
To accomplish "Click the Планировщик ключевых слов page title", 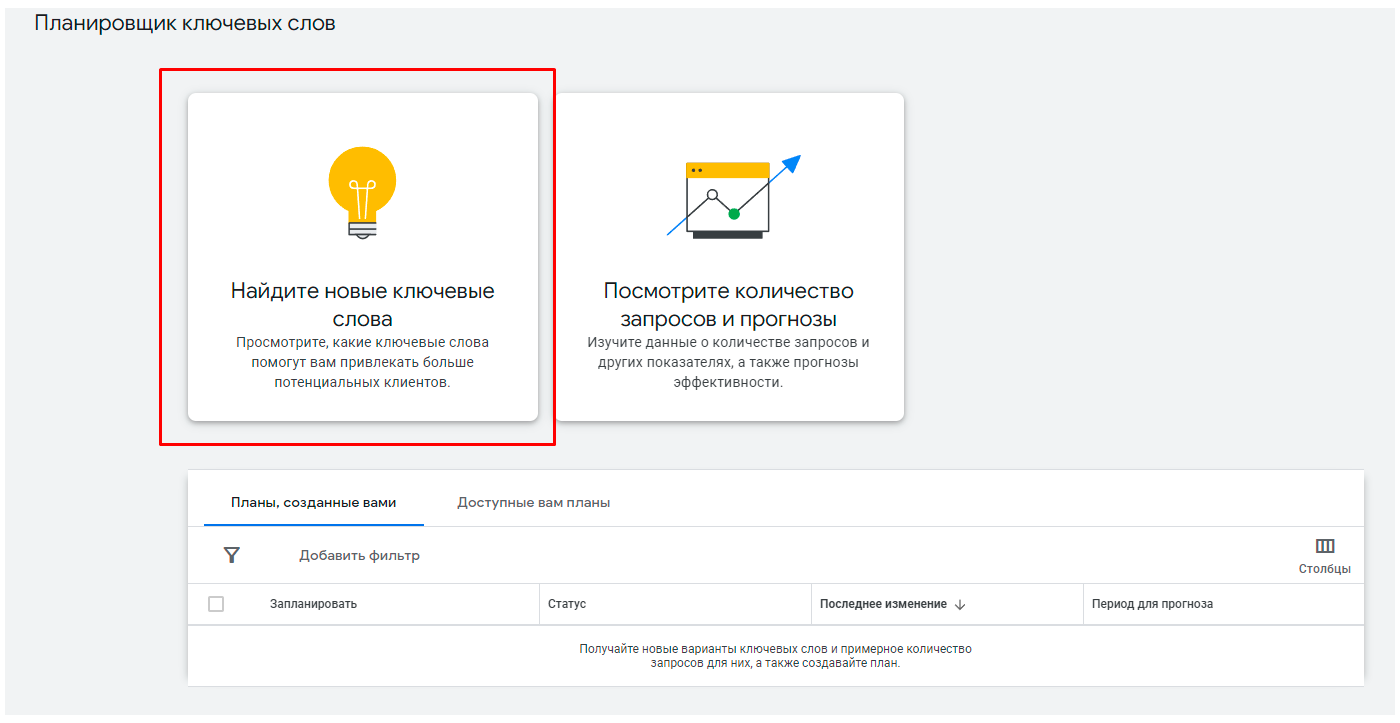I will 185,23.
